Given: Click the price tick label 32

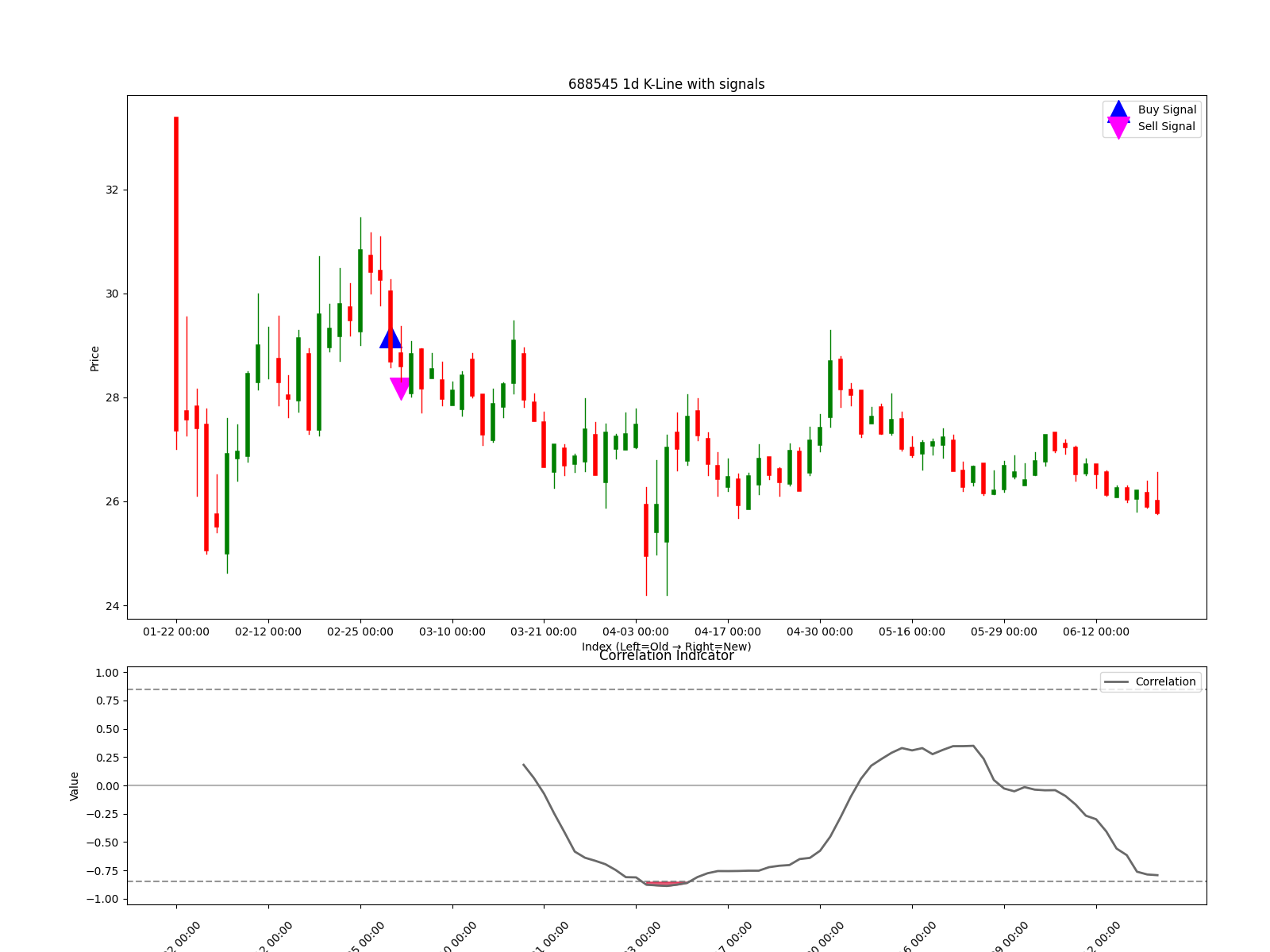Looking at the screenshot, I should [111, 190].
